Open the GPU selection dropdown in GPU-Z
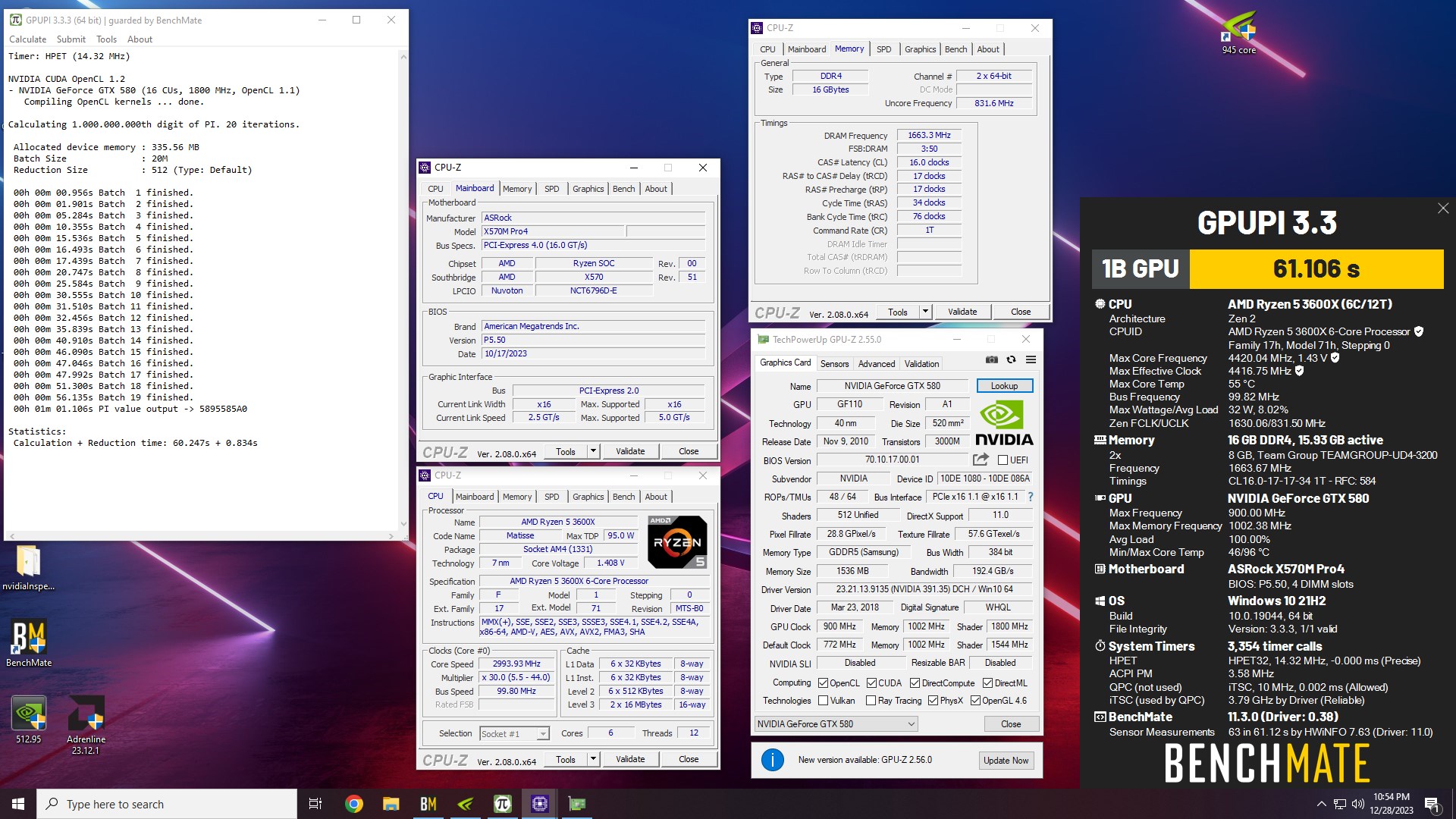Image resolution: width=1456 pixels, height=819 pixels. point(836,723)
